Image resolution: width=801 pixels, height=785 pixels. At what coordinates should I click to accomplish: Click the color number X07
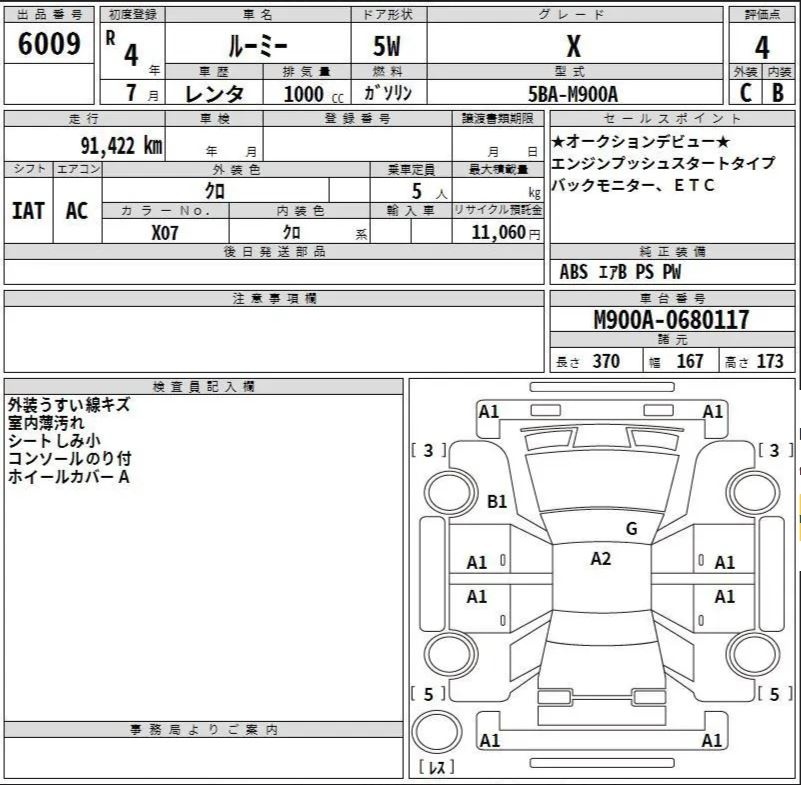166,231
